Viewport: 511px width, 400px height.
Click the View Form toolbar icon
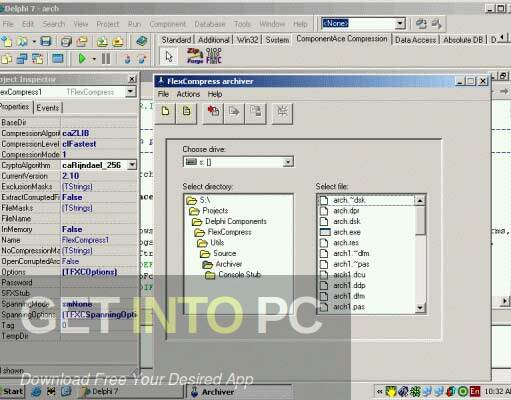22,59
